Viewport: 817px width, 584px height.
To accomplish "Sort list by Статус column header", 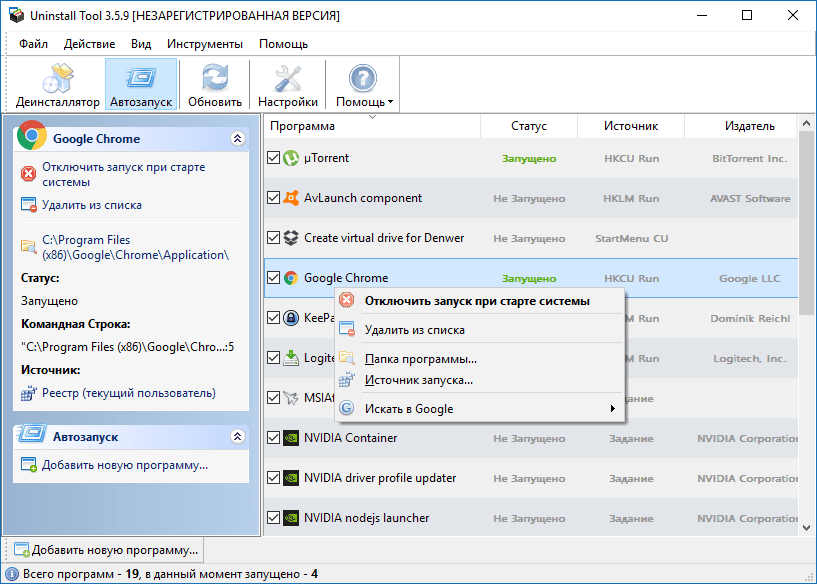I will coord(529,126).
